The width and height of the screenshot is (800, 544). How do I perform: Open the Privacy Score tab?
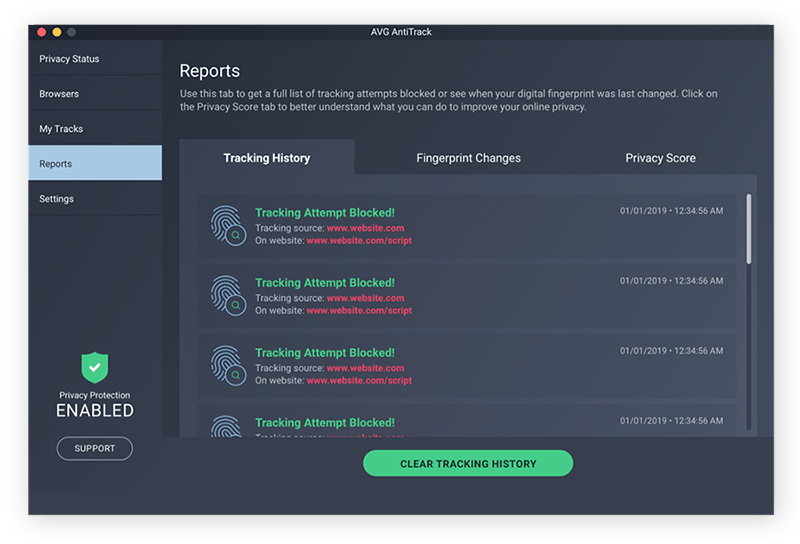point(660,158)
